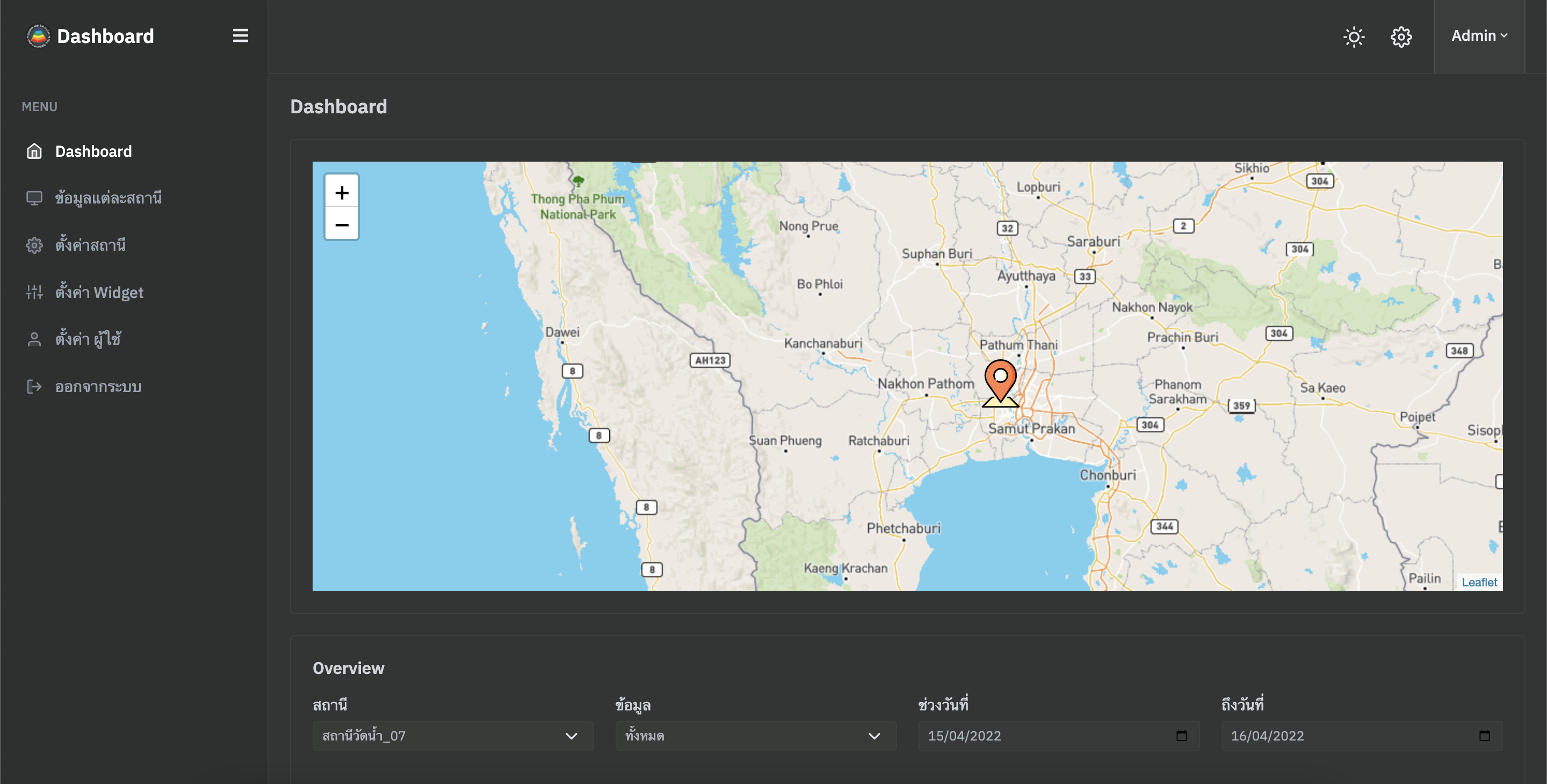This screenshot has width=1547, height=784.
Task: Click the Pathum Thani label on map
Action: tap(1018, 345)
